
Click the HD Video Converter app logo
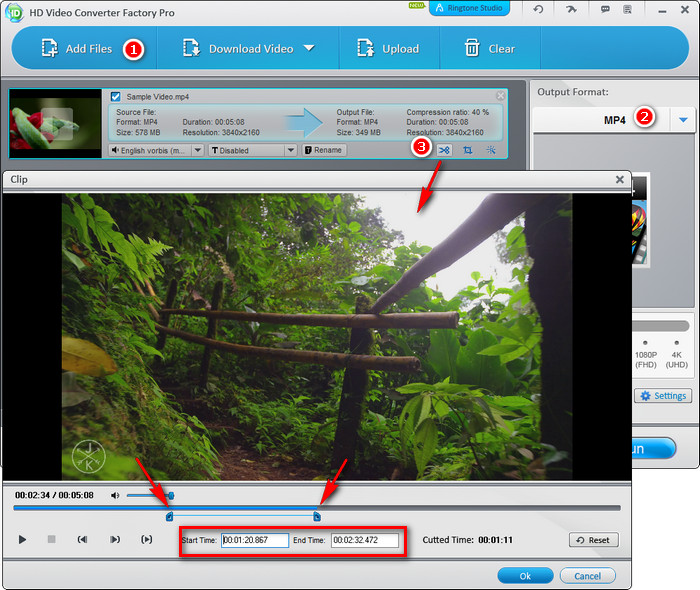(14, 12)
